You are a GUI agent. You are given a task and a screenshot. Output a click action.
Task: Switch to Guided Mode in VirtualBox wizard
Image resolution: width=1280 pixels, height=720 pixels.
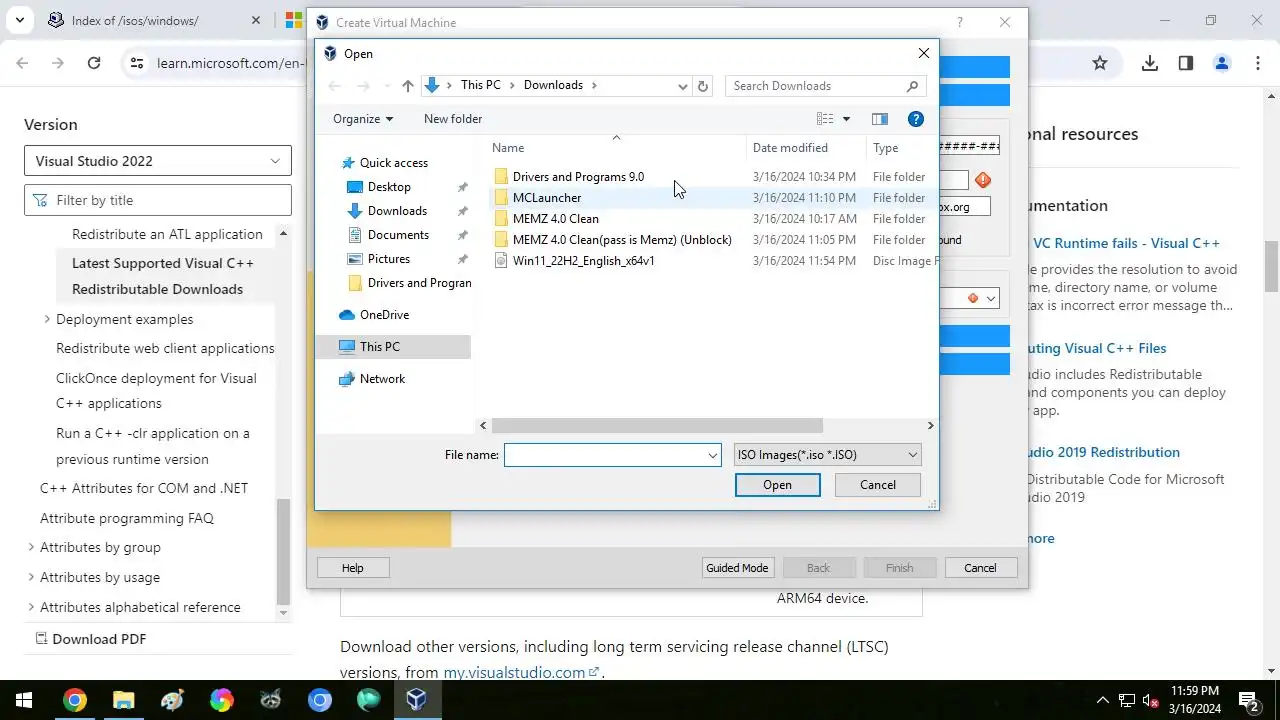(x=737, y=568)
